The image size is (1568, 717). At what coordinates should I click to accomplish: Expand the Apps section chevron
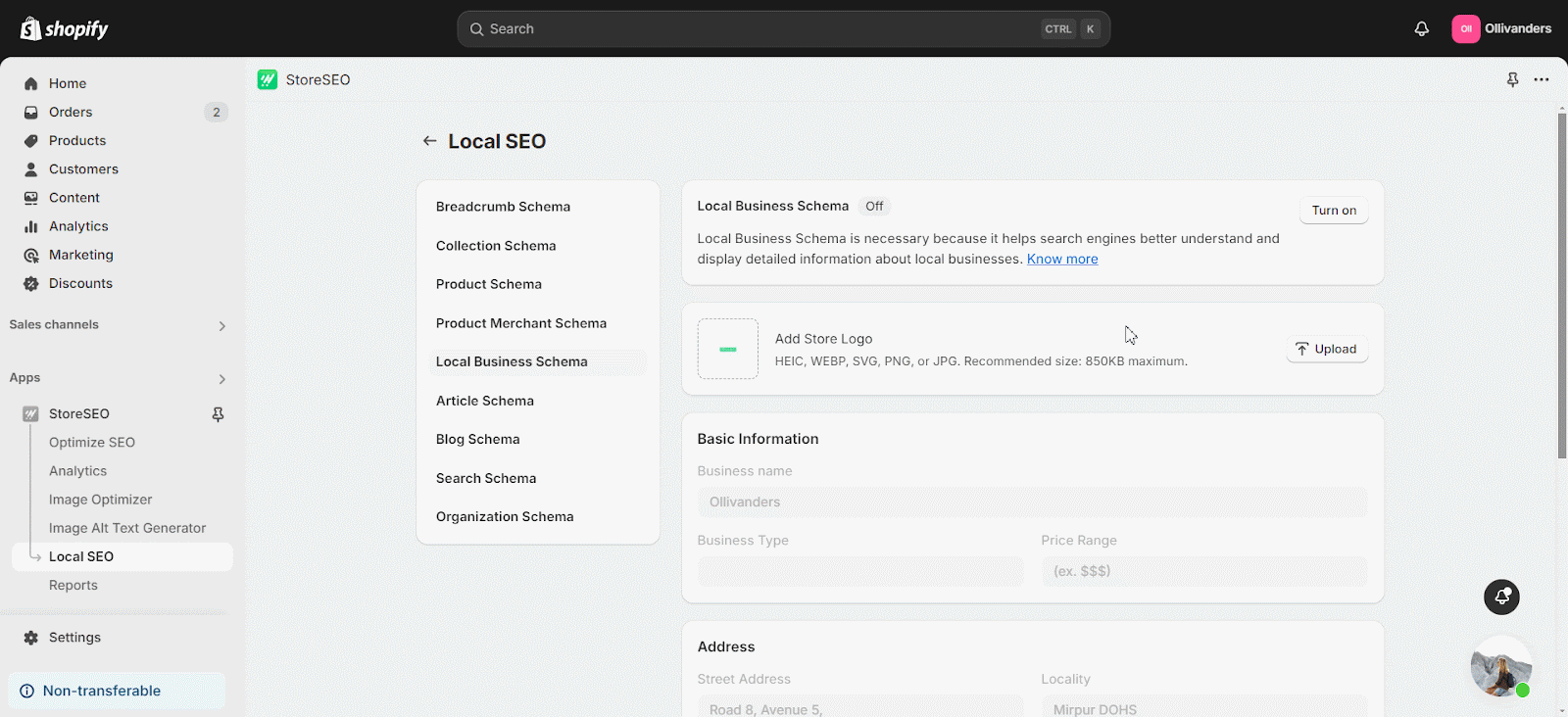click(221, 378)
